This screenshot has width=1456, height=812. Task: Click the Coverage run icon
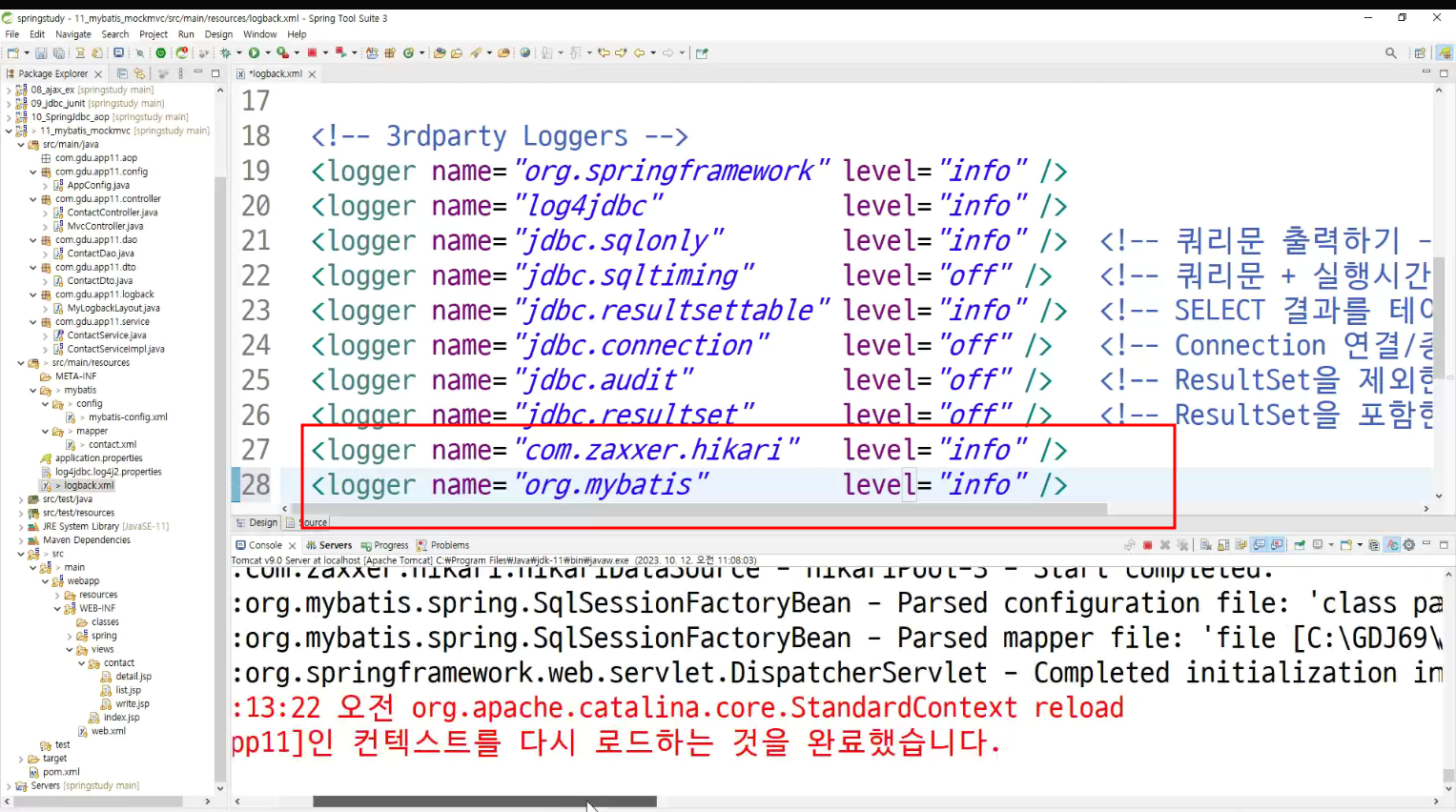point(282,53)
